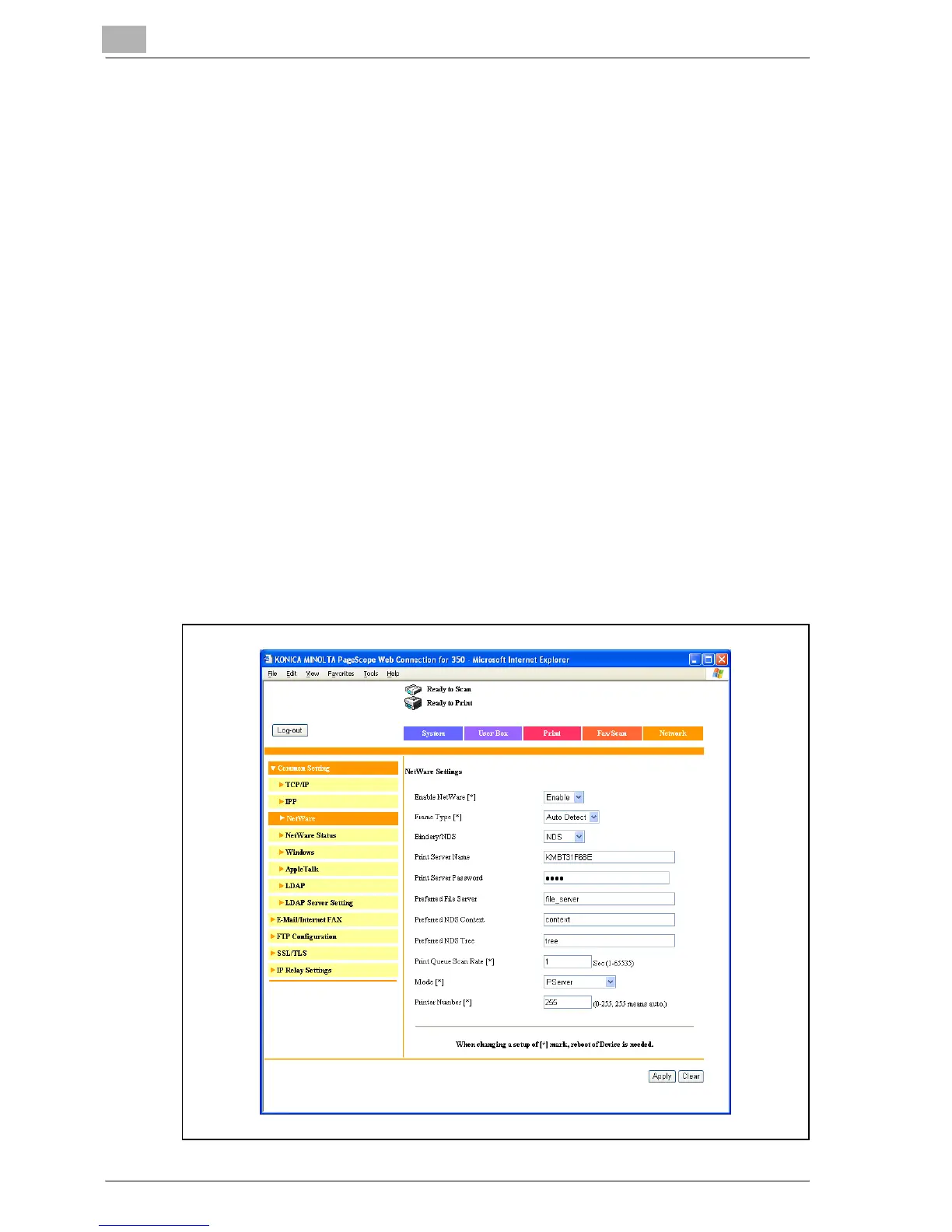Image resolution: width=952 pixels, height=1232 pixels.
Task: Click the Clear button
Action: pyautogui.click(x=691, y=1076)
